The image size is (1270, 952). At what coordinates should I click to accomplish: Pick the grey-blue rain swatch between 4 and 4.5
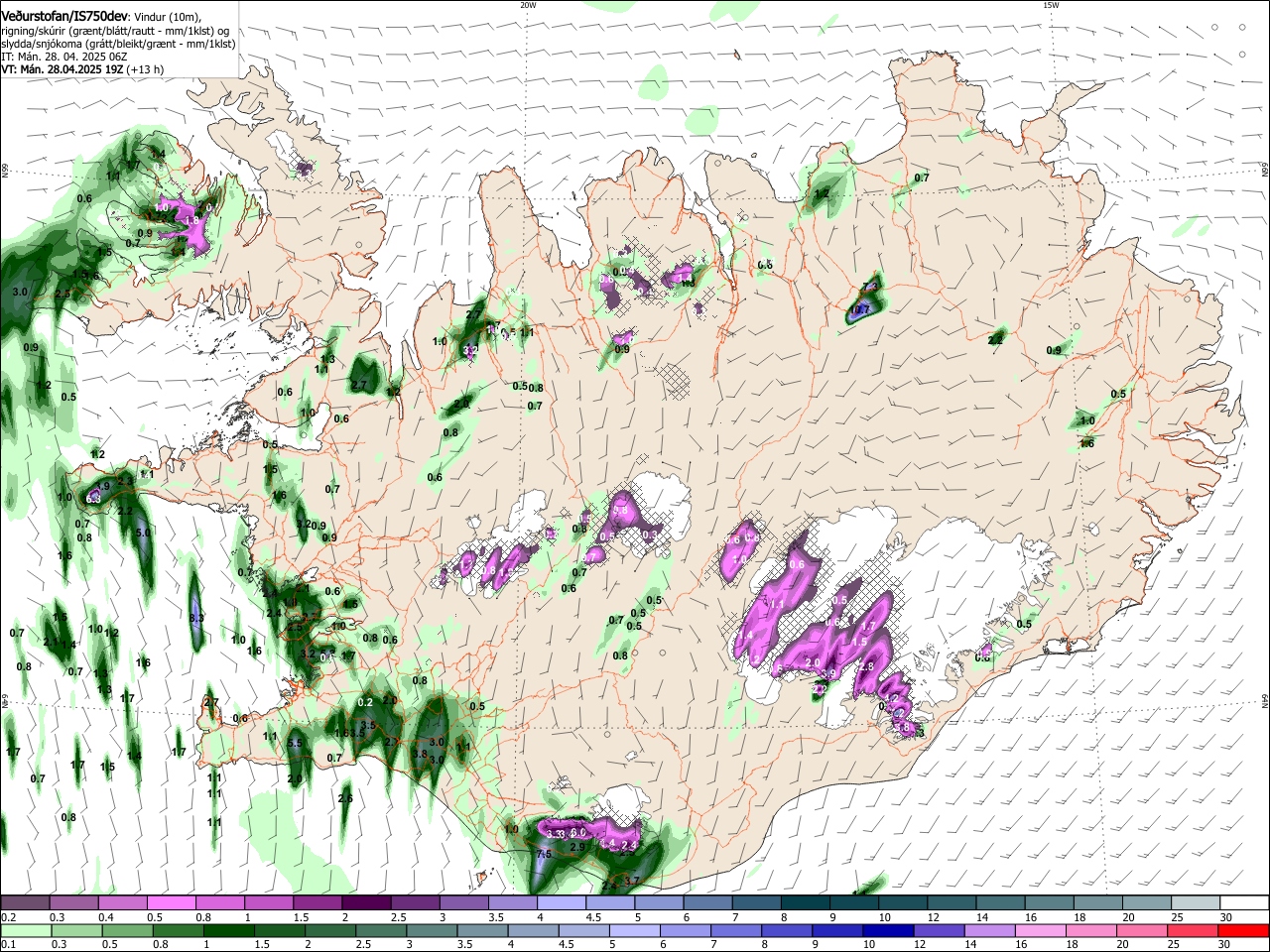click(x=534, y=930)
